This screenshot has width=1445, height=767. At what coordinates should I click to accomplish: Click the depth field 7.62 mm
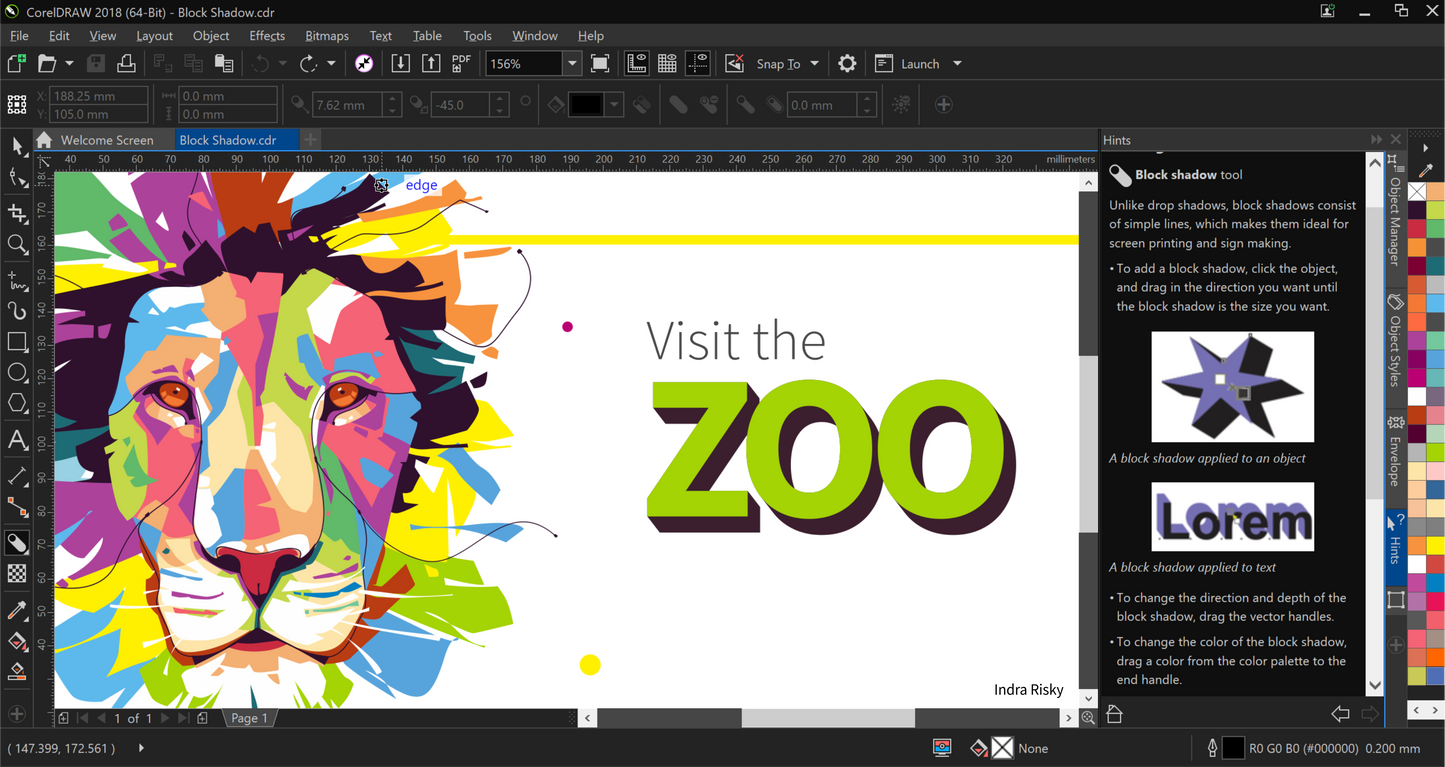346,104
